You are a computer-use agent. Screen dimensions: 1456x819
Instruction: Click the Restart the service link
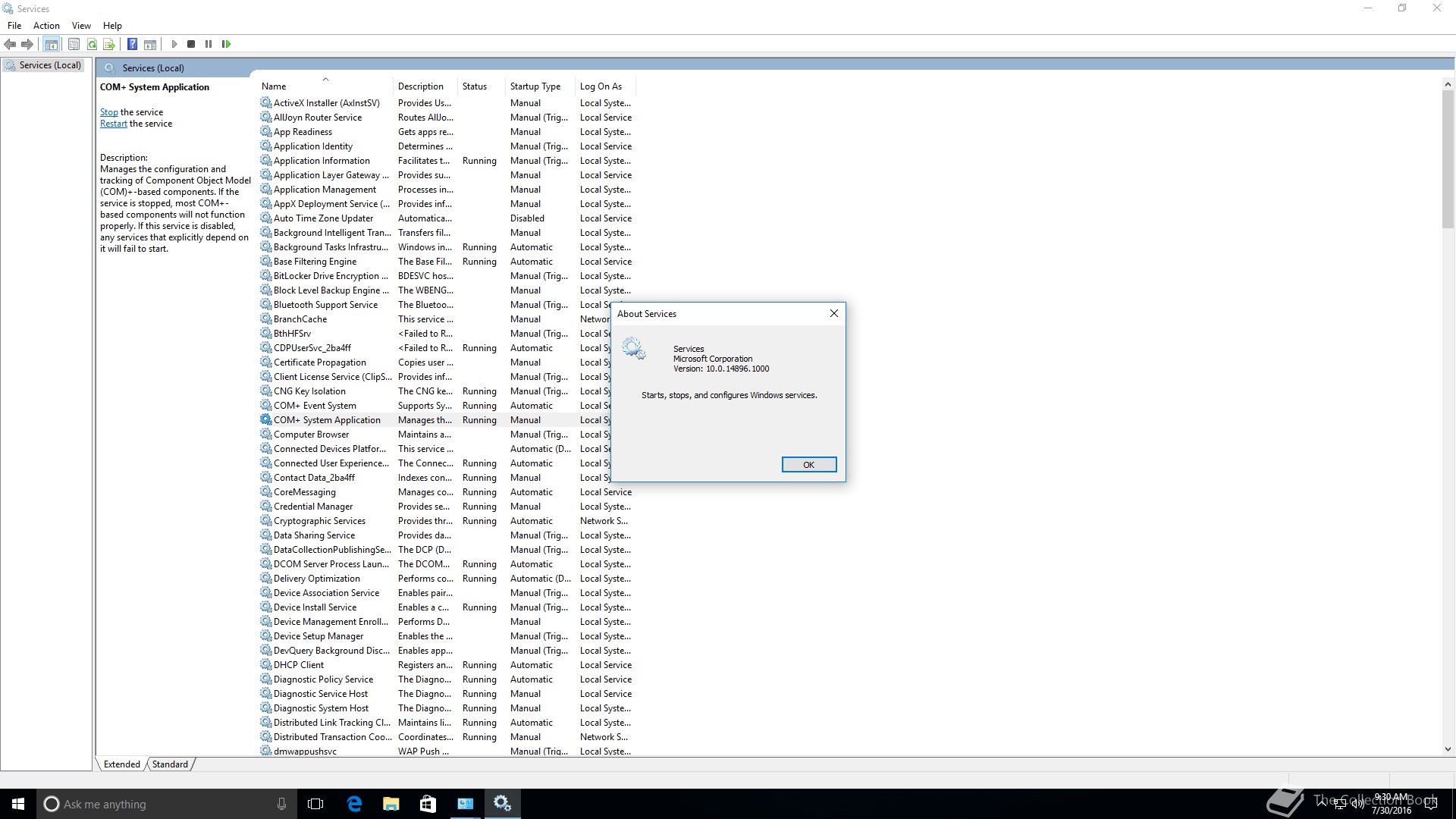coord(113,124)
